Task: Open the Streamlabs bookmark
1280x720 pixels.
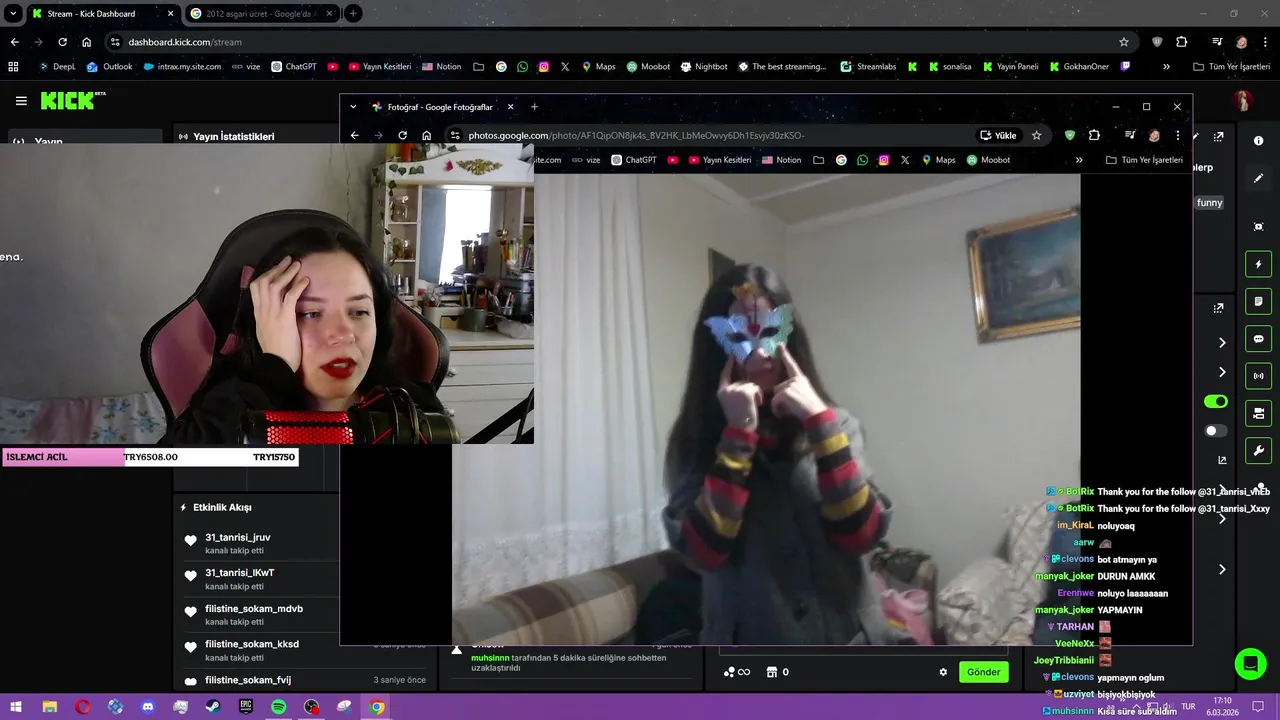Action: (868, 67)
